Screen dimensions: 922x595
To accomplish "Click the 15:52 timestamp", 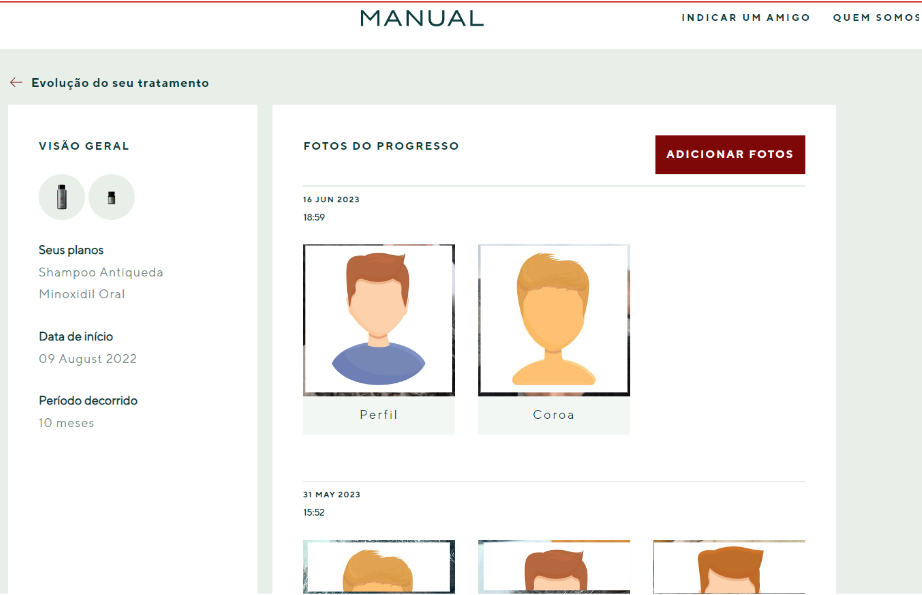I will 314,513.
